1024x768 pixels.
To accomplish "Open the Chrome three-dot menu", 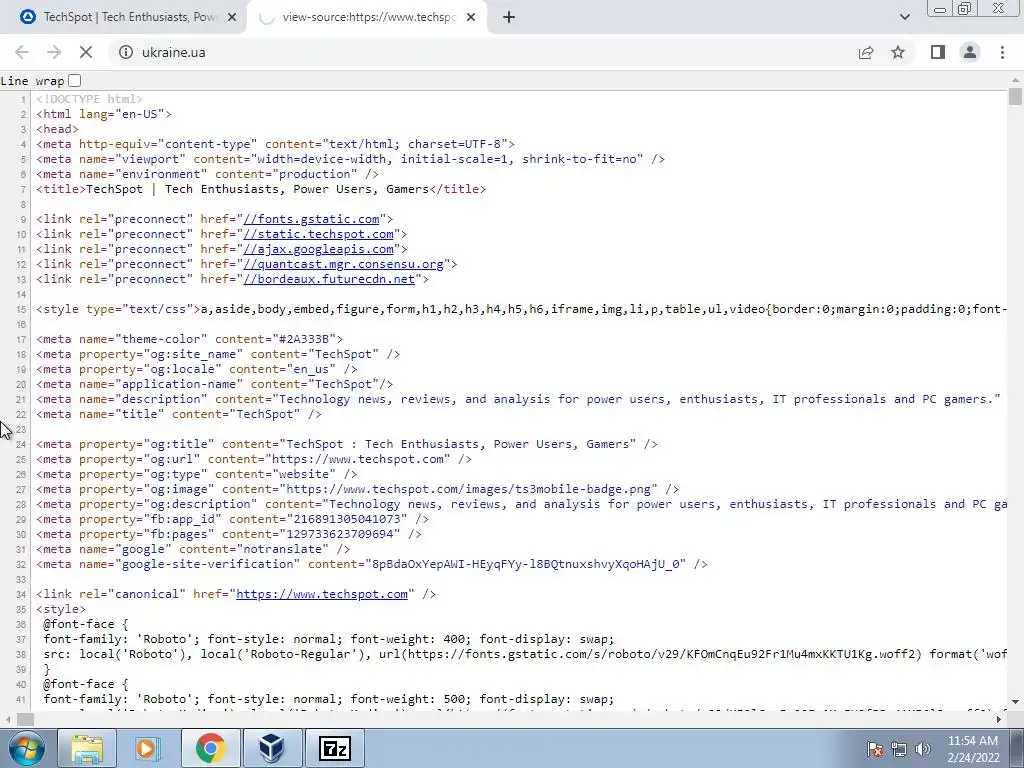I will [x=1002, y=52].
